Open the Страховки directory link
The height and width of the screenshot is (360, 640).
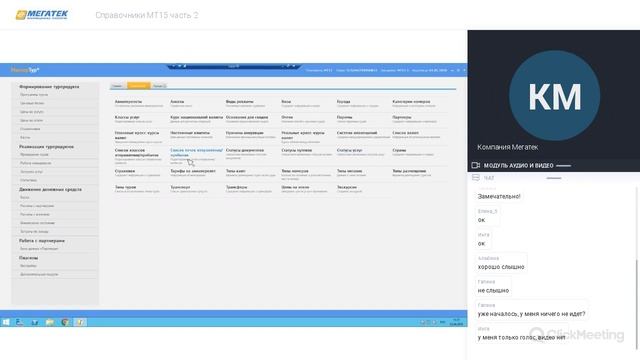click(124, 171)
